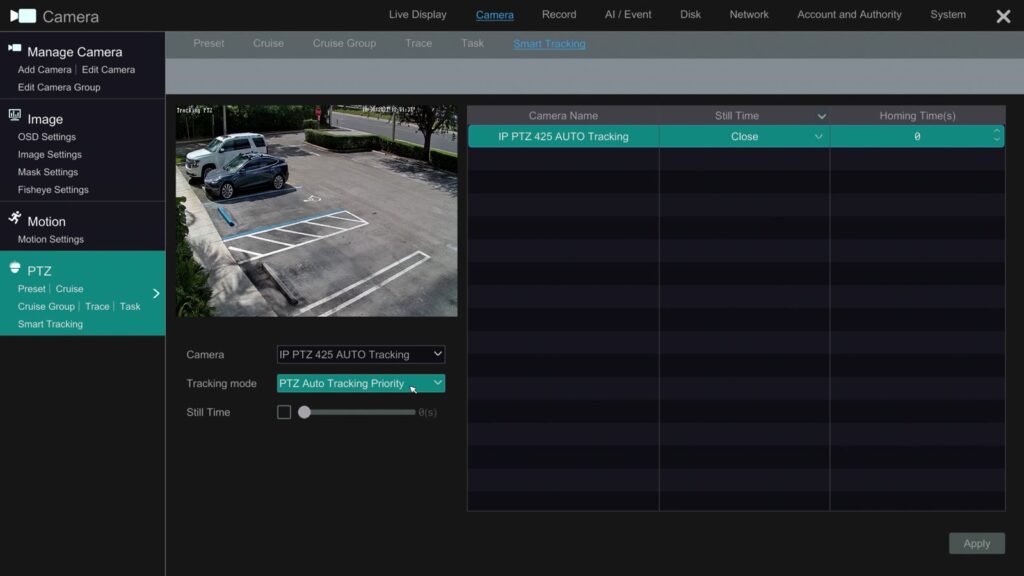1024x576 pixels.
Task: Open Mask Settings in sidebar
Action: pos(48,172)
